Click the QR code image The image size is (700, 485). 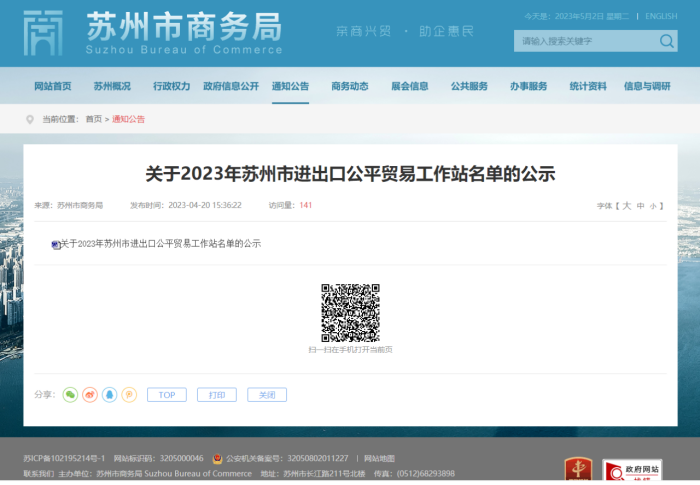(x=350, y=313)
